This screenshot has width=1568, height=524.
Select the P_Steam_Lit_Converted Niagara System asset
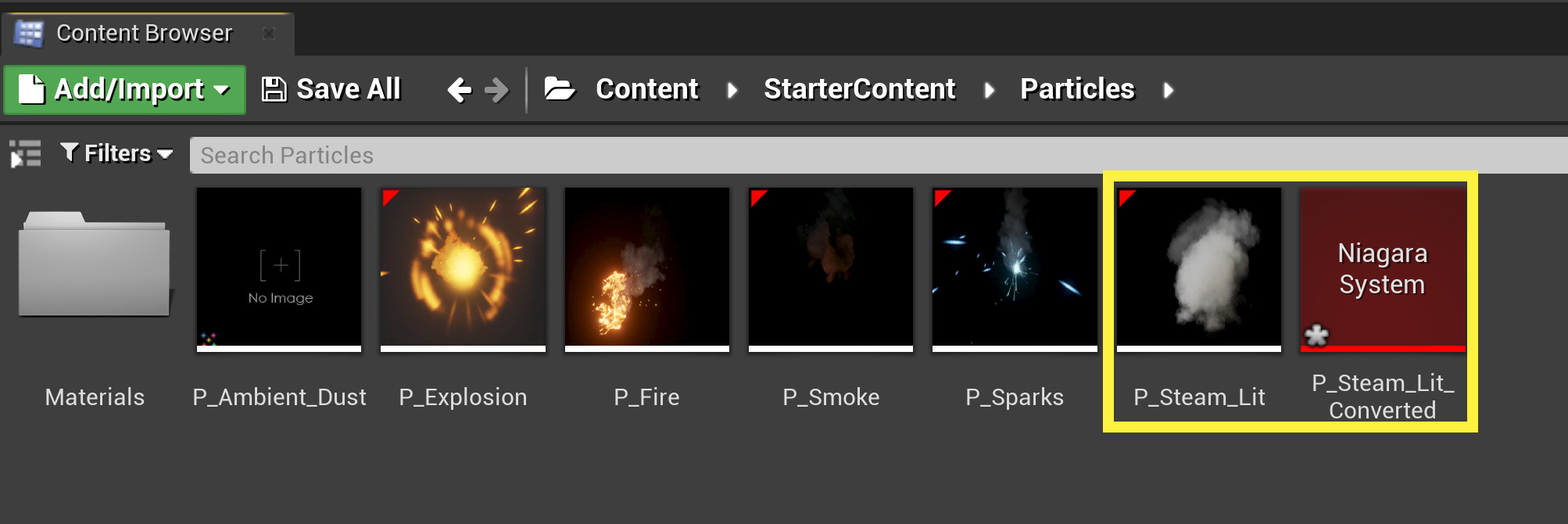1382,268
